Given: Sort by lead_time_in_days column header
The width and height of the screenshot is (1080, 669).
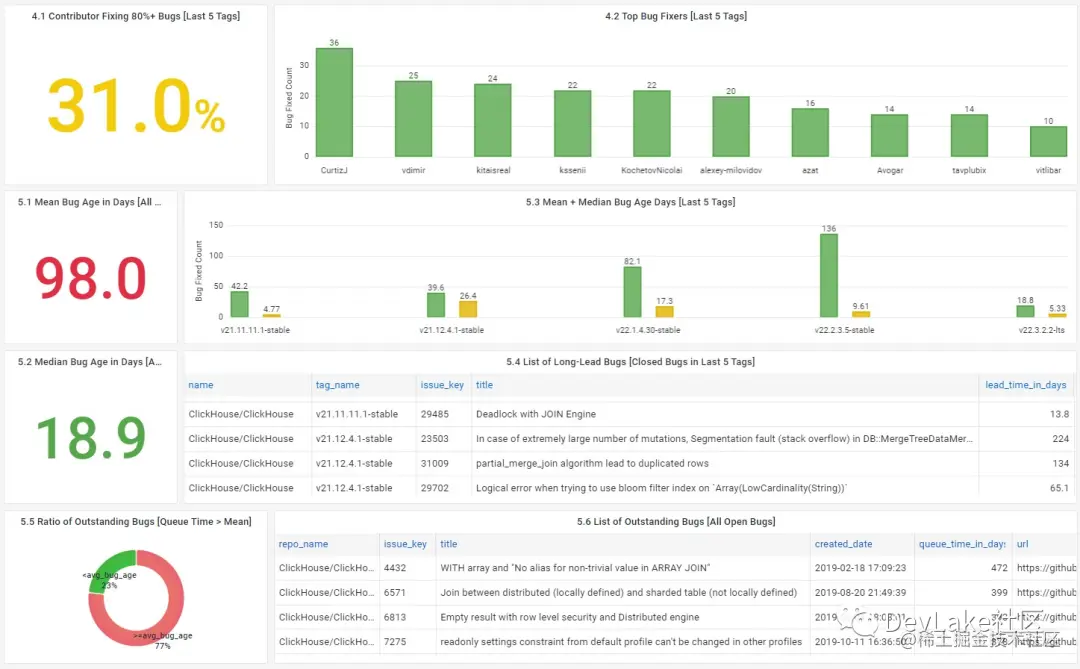Looking at the screenshot, I should click(1026, 385).
